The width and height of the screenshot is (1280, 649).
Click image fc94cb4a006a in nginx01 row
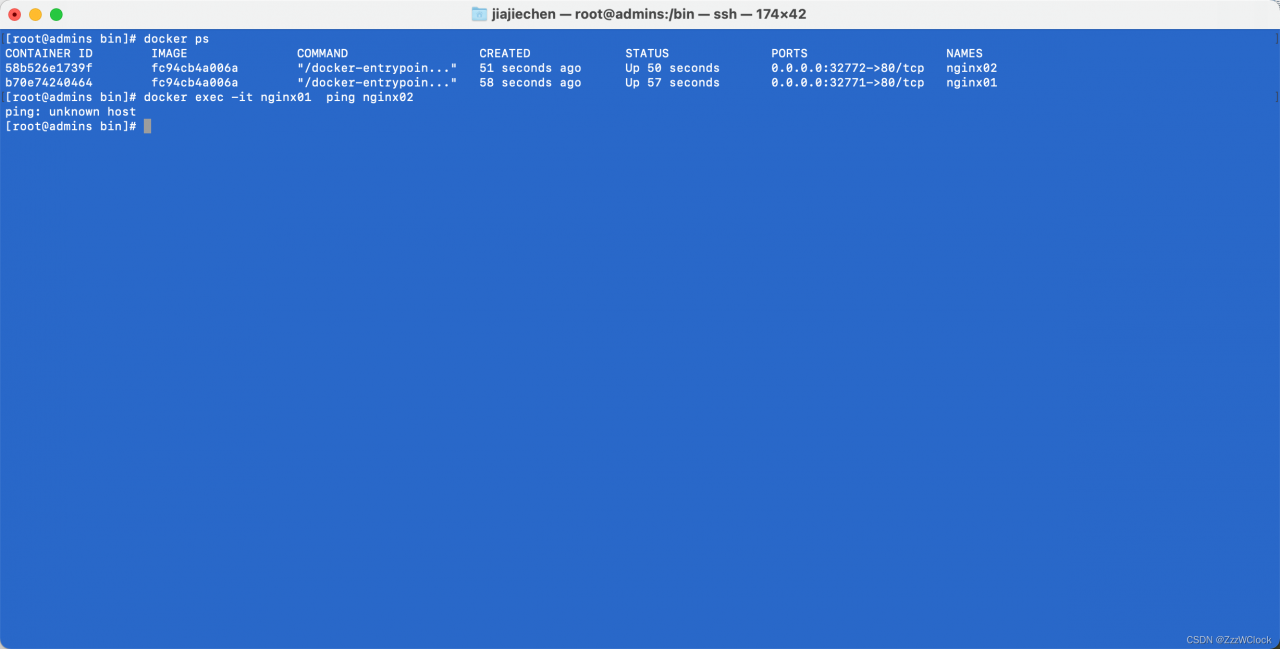click(x=195, y=83)
